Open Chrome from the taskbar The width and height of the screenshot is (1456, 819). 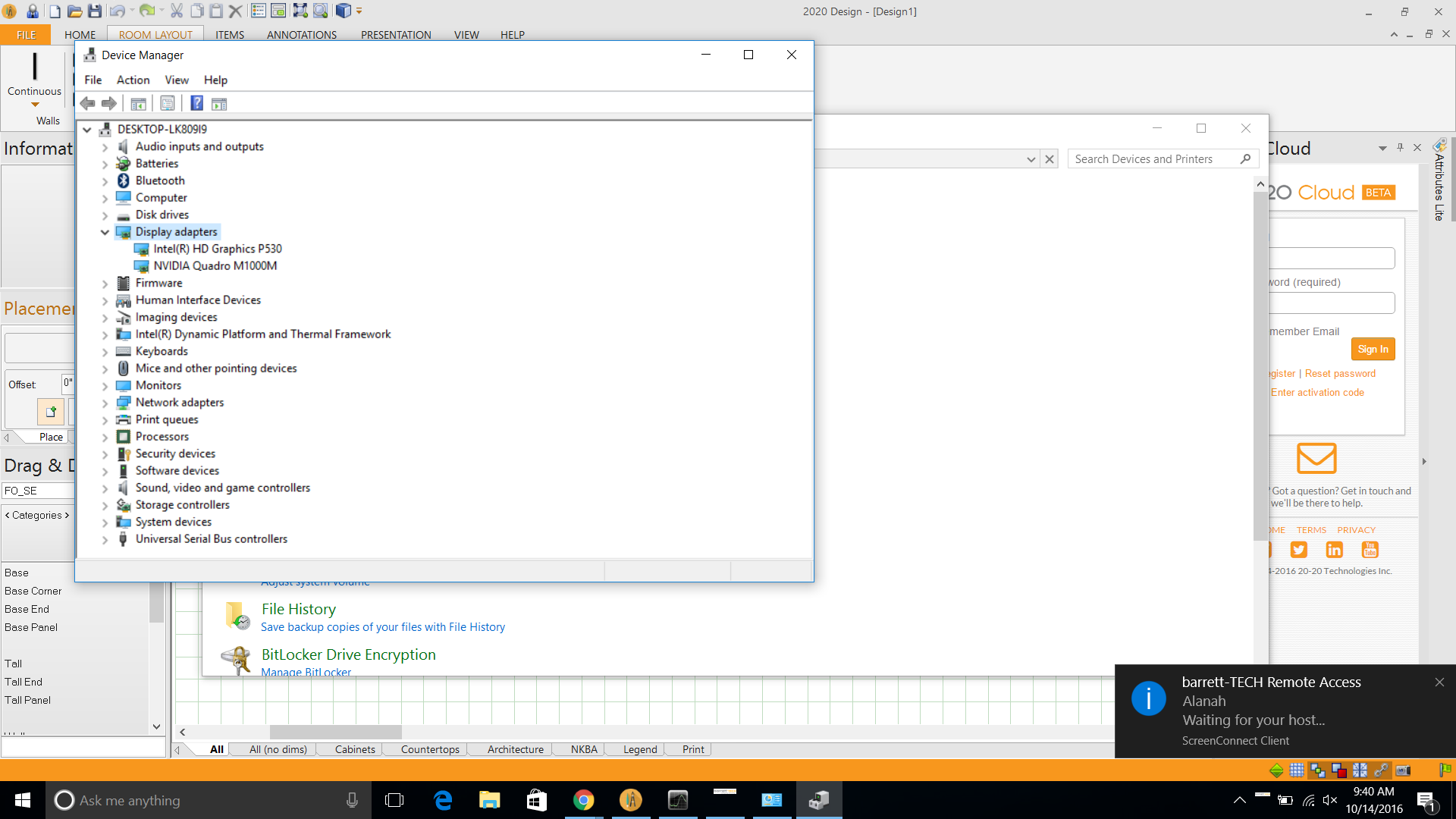pyautogui.click(x=583, y=800)
